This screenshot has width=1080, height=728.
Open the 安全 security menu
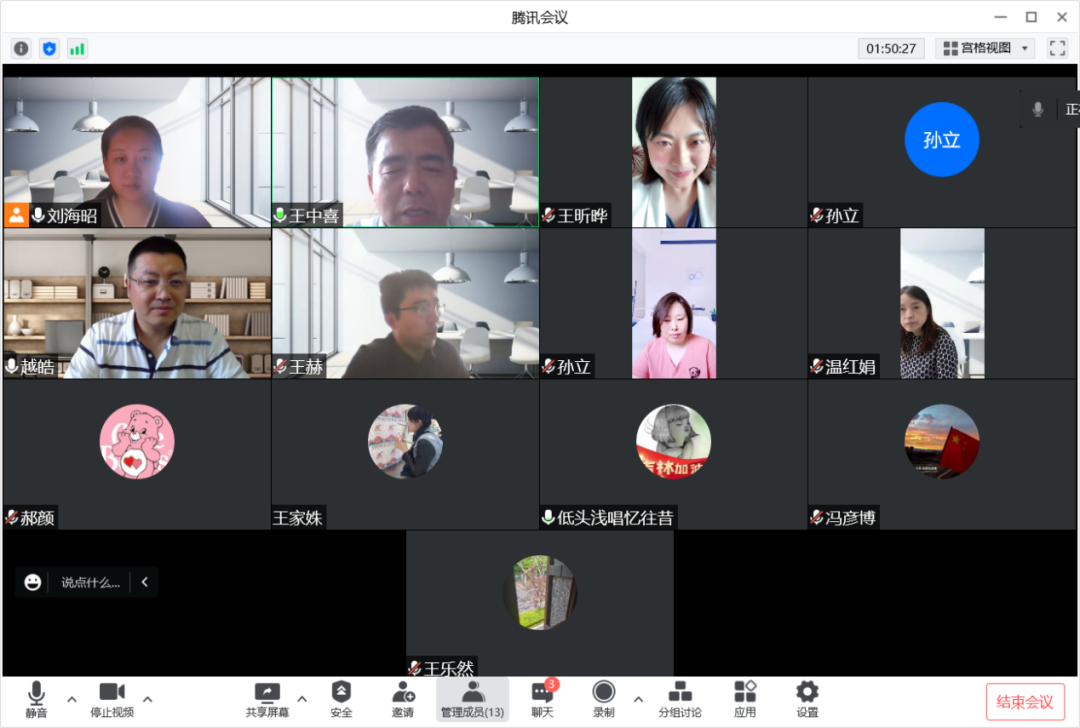pos(341,698)
